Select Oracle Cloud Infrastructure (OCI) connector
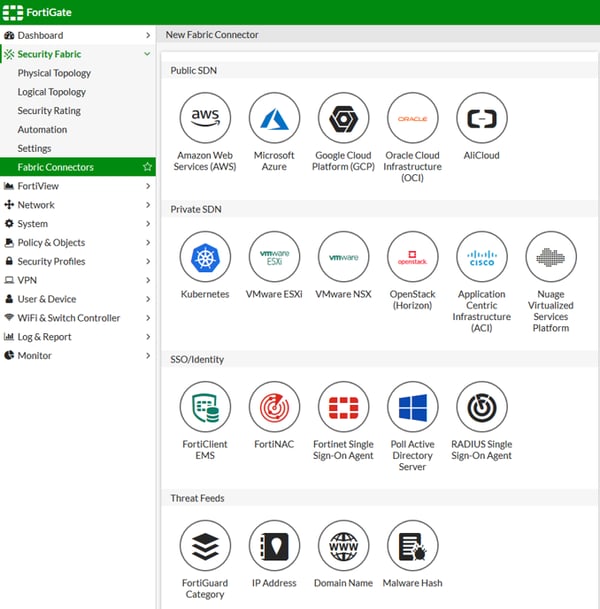600x609 pixels. (412, 118)
